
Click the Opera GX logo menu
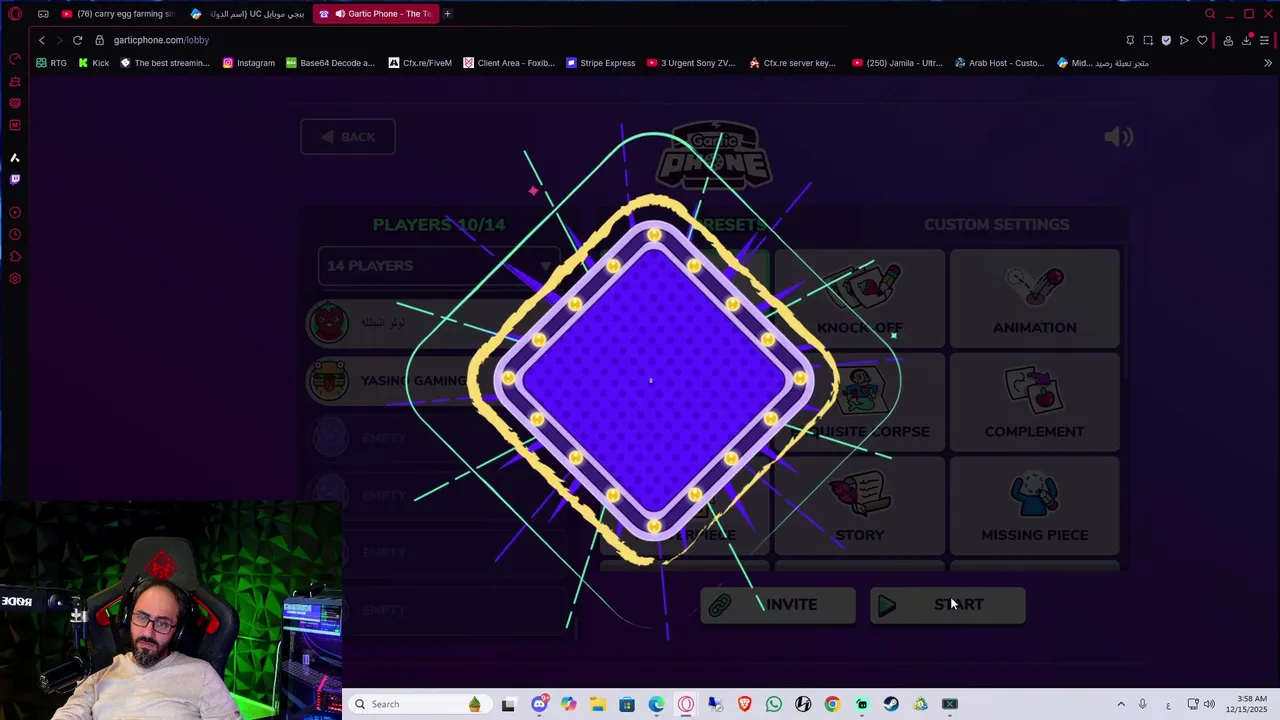pyautogui.click(x=14, y=14)
